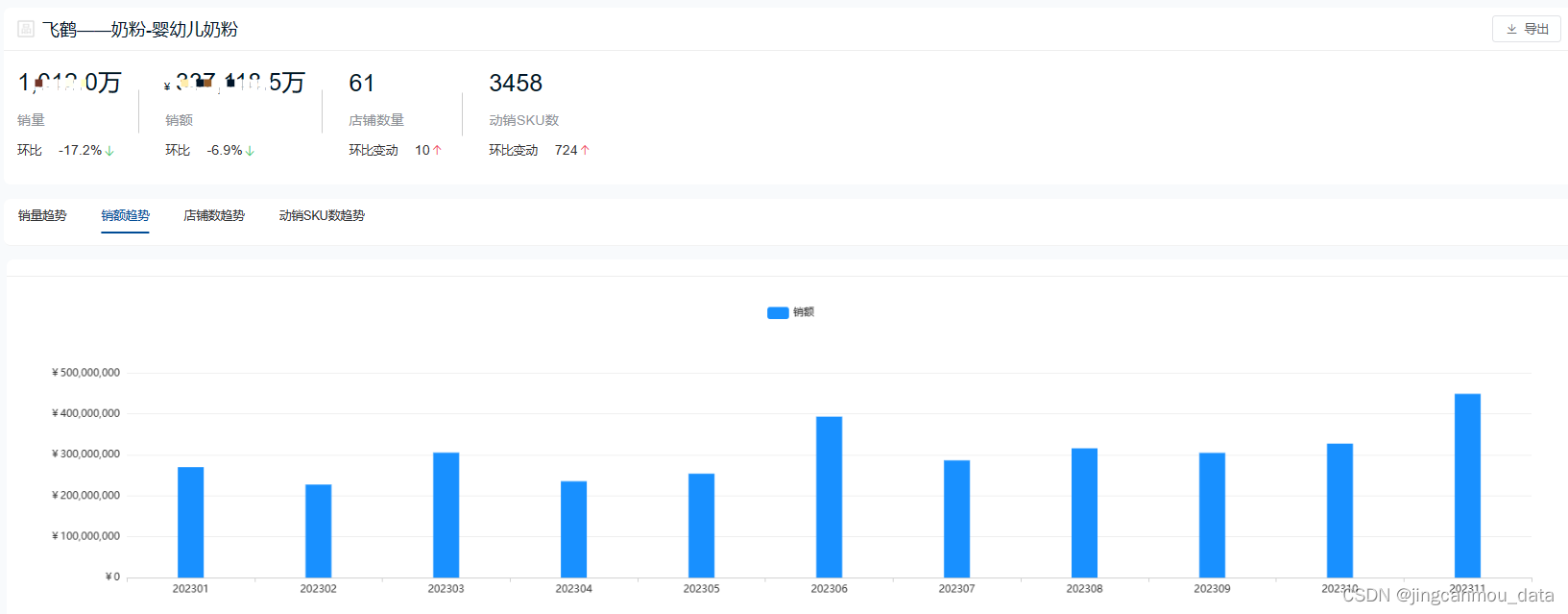Click the 飞鹤——奶粉-婴幼儿奶粉 title
The height and width of the screenshot is (614, 1568).
pyautogui.click(x=140, y=30)
